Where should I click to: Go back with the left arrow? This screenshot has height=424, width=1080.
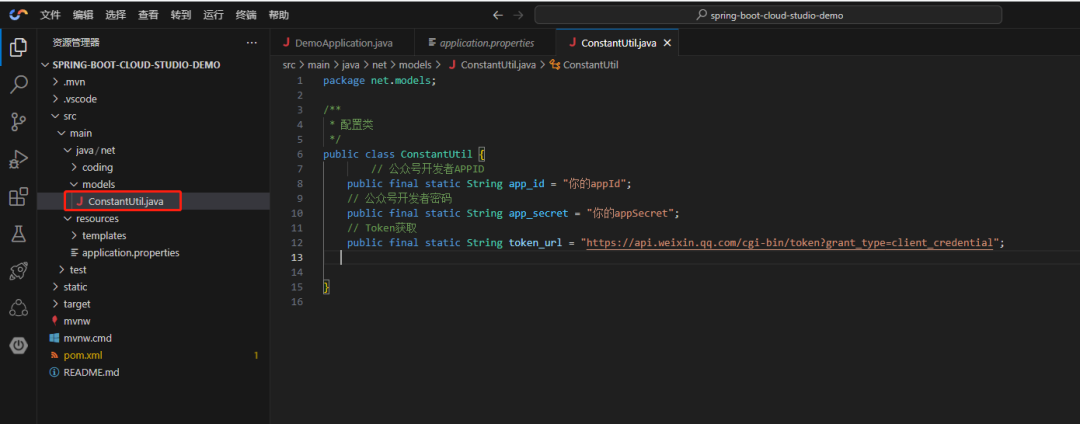click(498, 14)
